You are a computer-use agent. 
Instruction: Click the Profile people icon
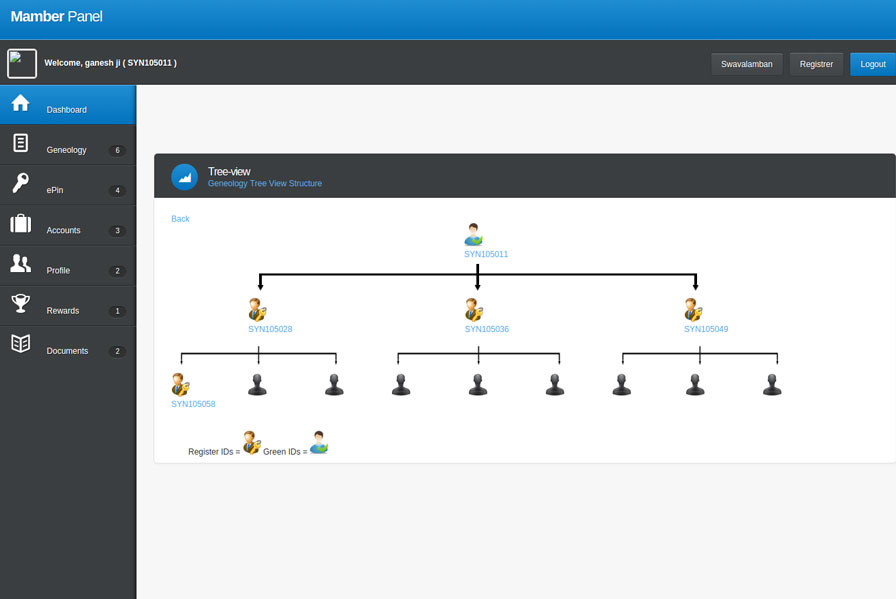click(x=21, y=263)
